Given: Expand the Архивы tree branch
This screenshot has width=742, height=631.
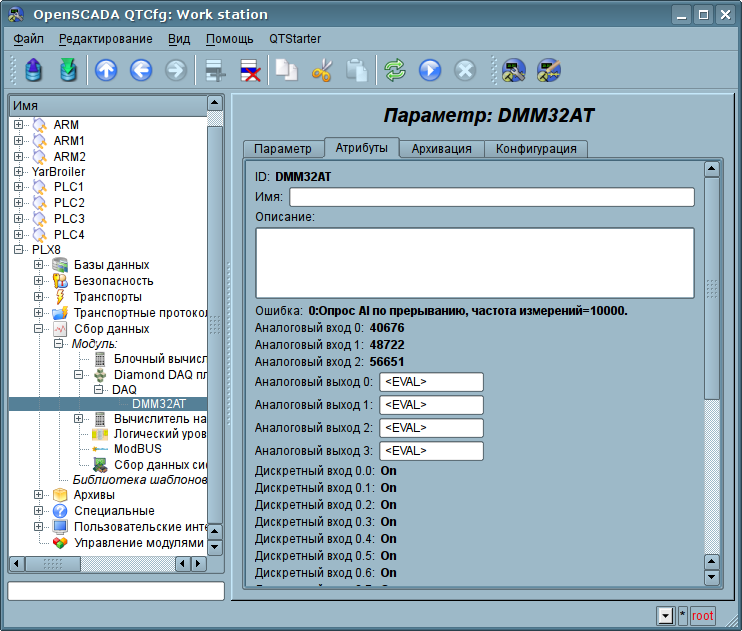Looking at the screenshot, I should tap(39, 495).
